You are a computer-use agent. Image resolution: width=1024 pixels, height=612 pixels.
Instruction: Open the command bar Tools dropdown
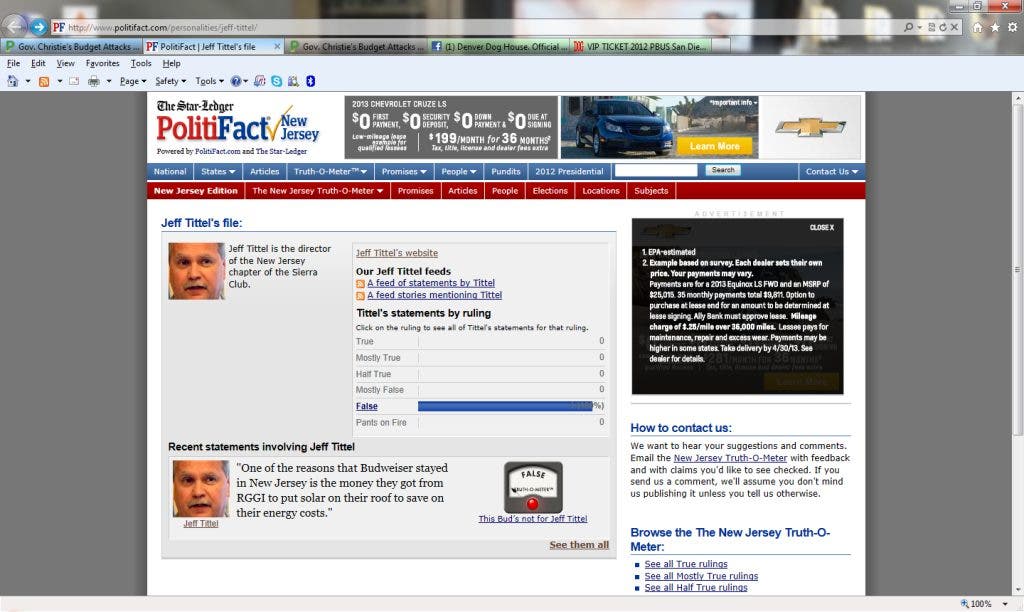click(x=210, y=81)
